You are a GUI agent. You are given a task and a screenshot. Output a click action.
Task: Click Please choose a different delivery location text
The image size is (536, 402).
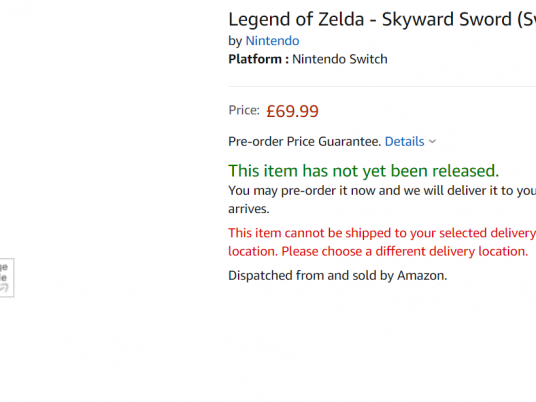[404, 251]
